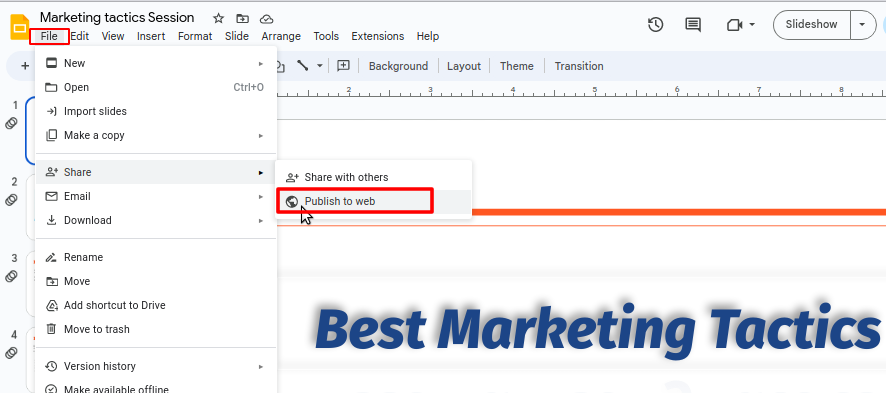Expand the New submenu
886x393 pixels.
coord(260,63)
